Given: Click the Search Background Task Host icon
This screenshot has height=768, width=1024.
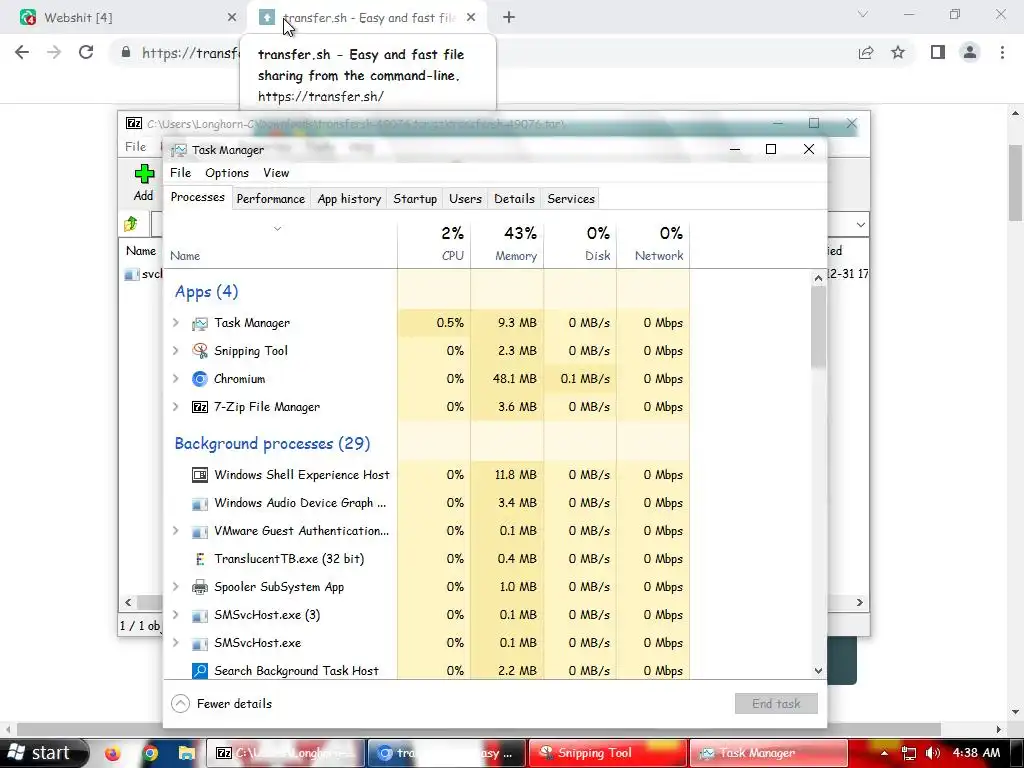Looking at the screenshot, I should tap(199, 671).
